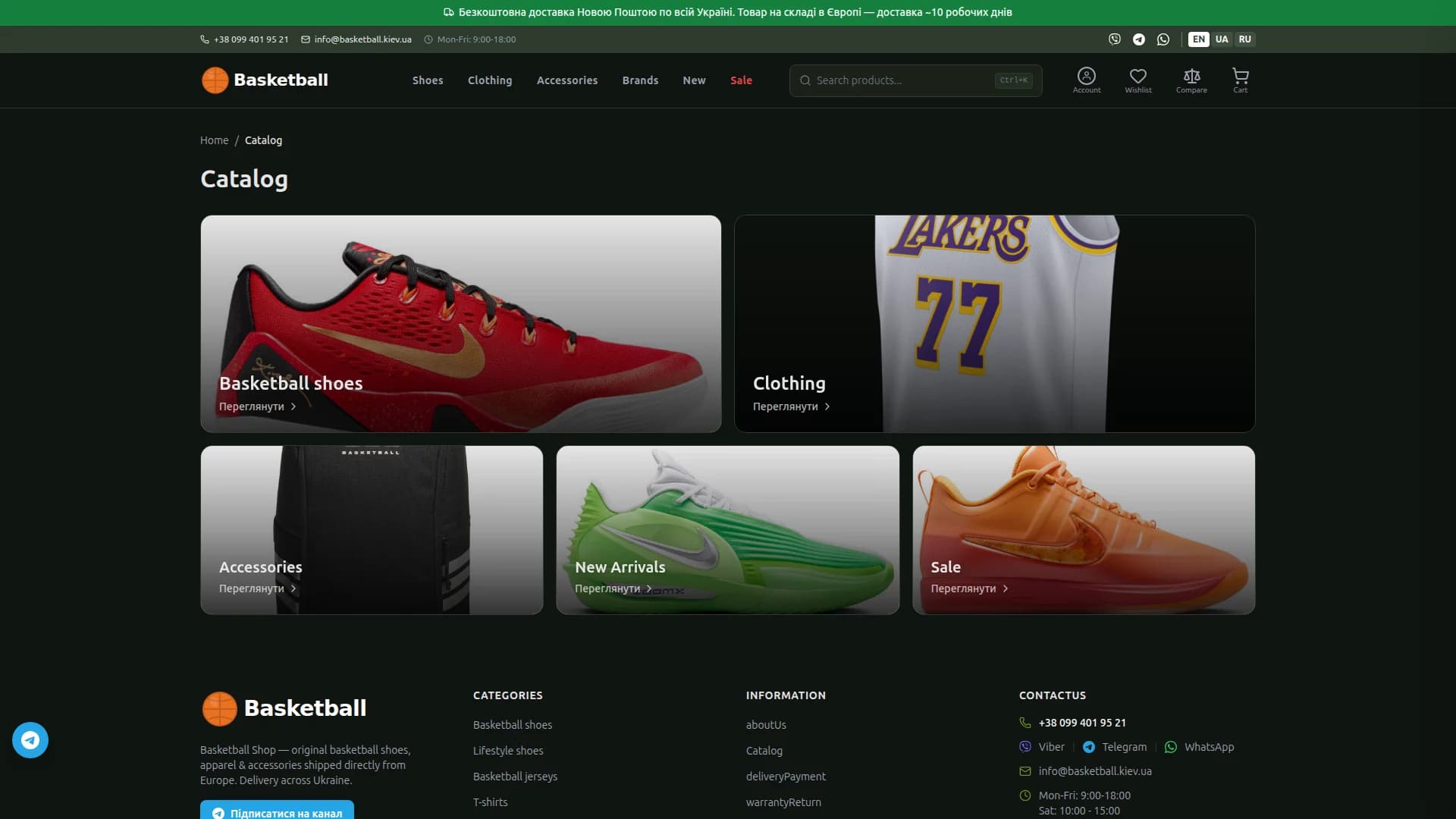Open footer deliveryPayment link

[x=786, y=777]
